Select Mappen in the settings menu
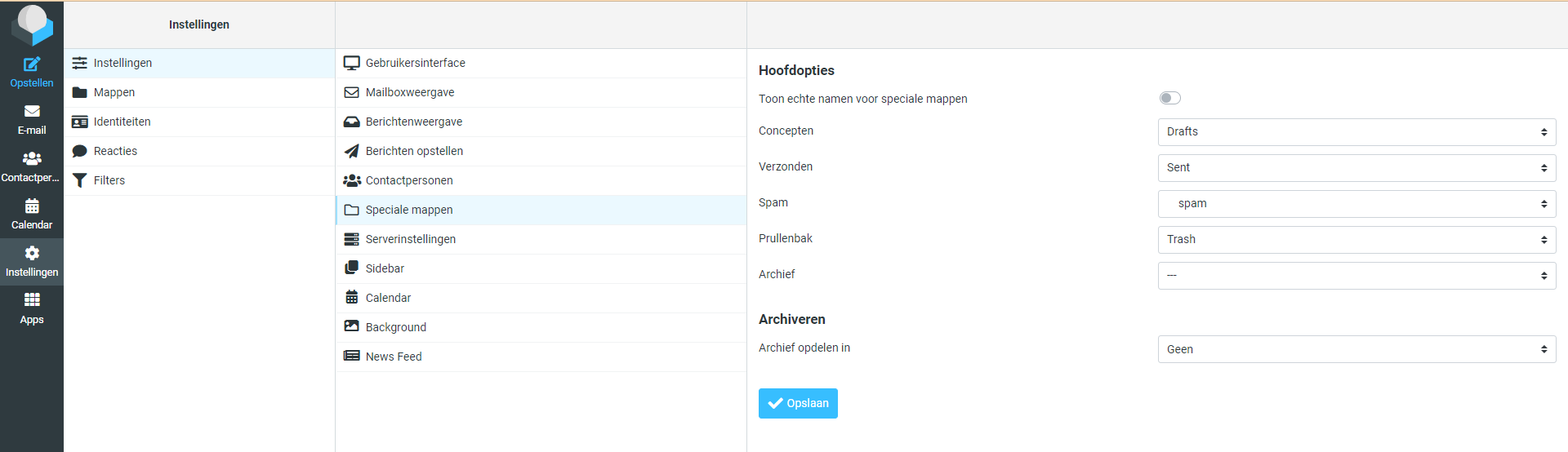Screen dimensions: 1568x452 tap(114, 92)
